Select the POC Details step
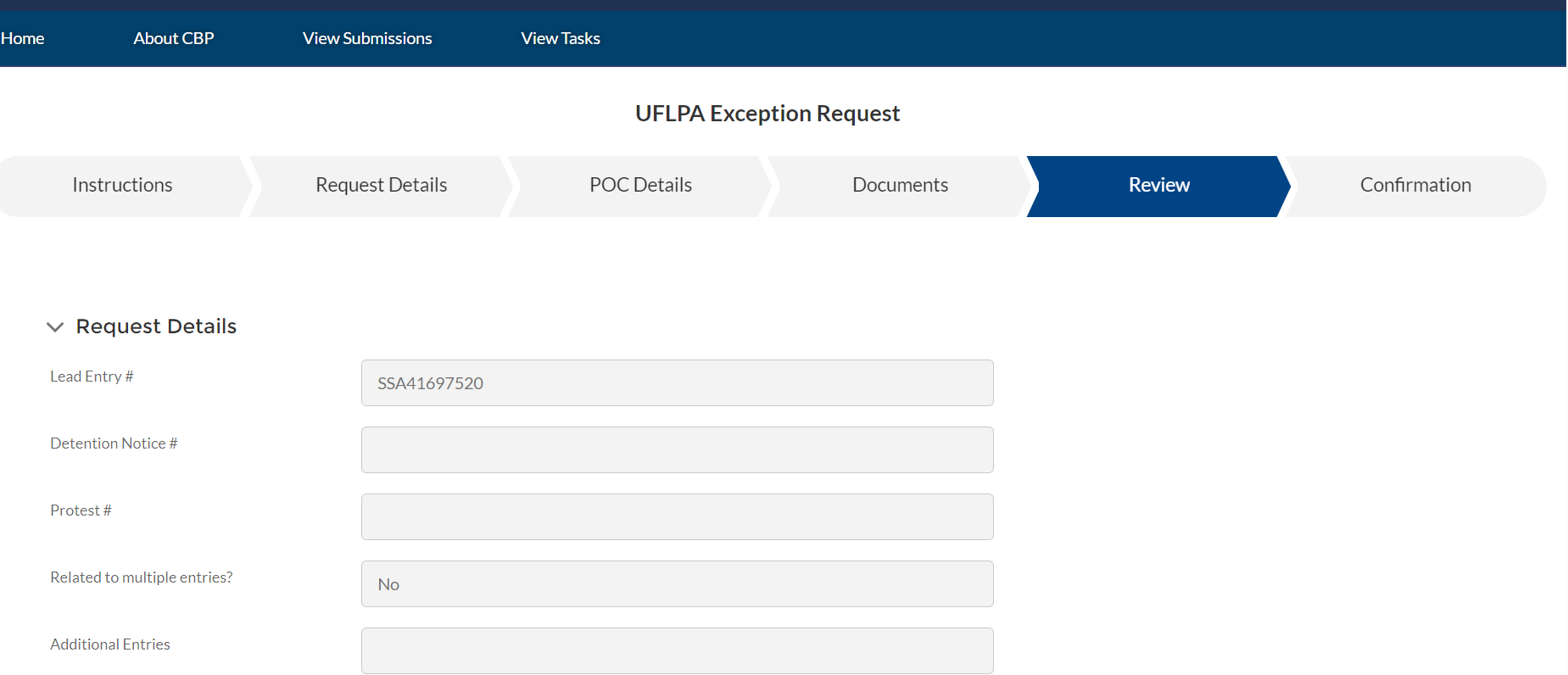This screenshot has height=675, width=1568. coord(640,186)
